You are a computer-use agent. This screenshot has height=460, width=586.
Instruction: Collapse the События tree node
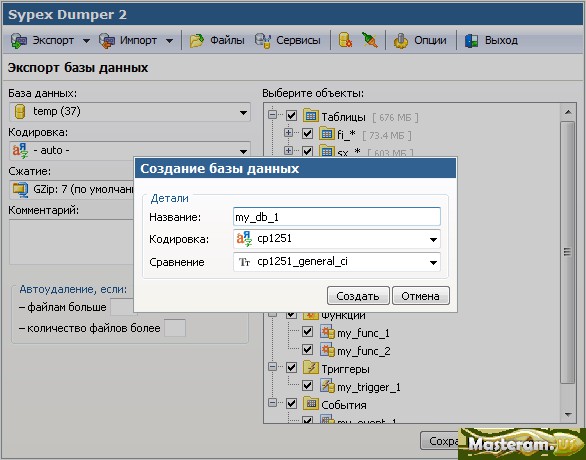[273, 402]
